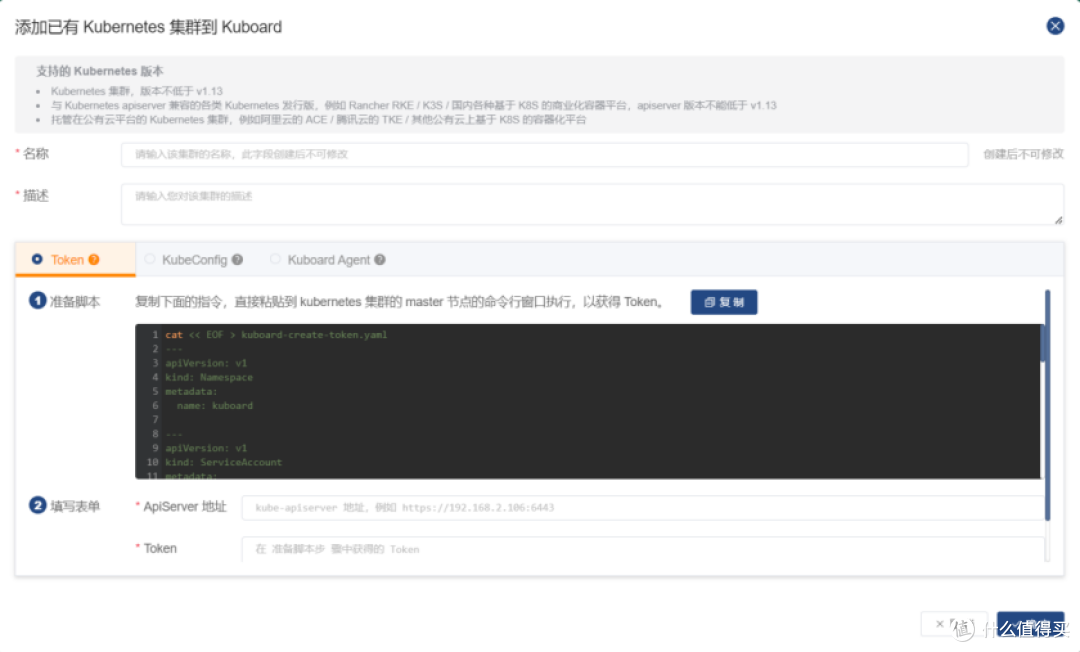
Task: Click code line 'name: kuboard'
Action: (x=215, y=406)
